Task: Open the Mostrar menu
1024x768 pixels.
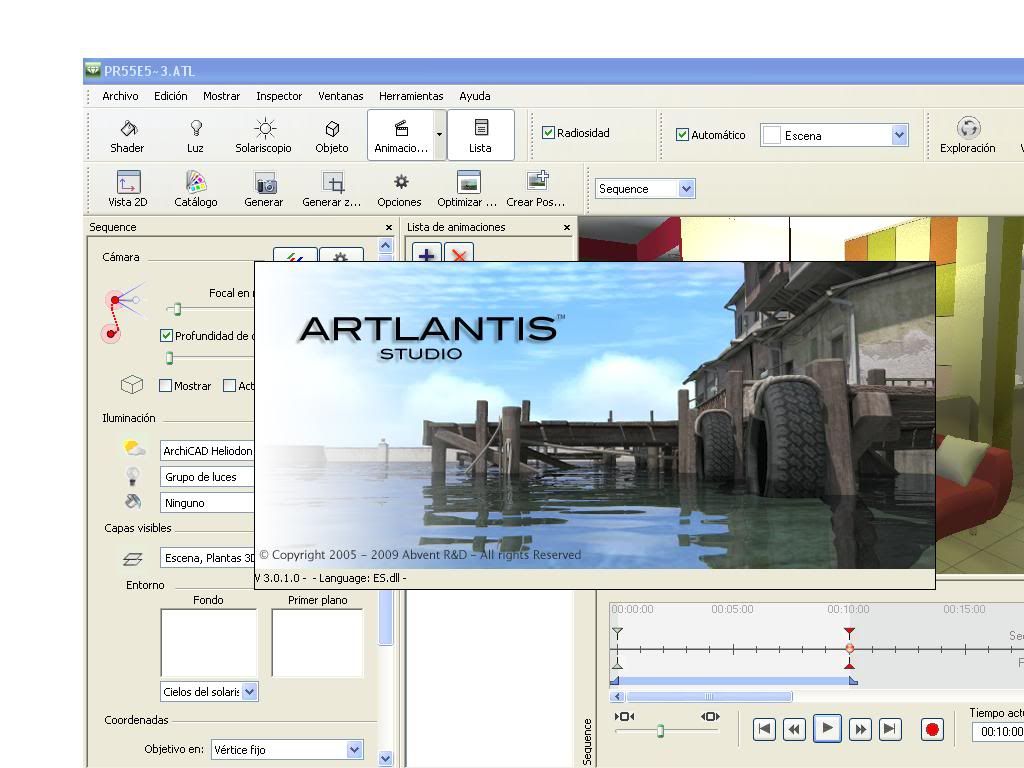Action: 221,96
